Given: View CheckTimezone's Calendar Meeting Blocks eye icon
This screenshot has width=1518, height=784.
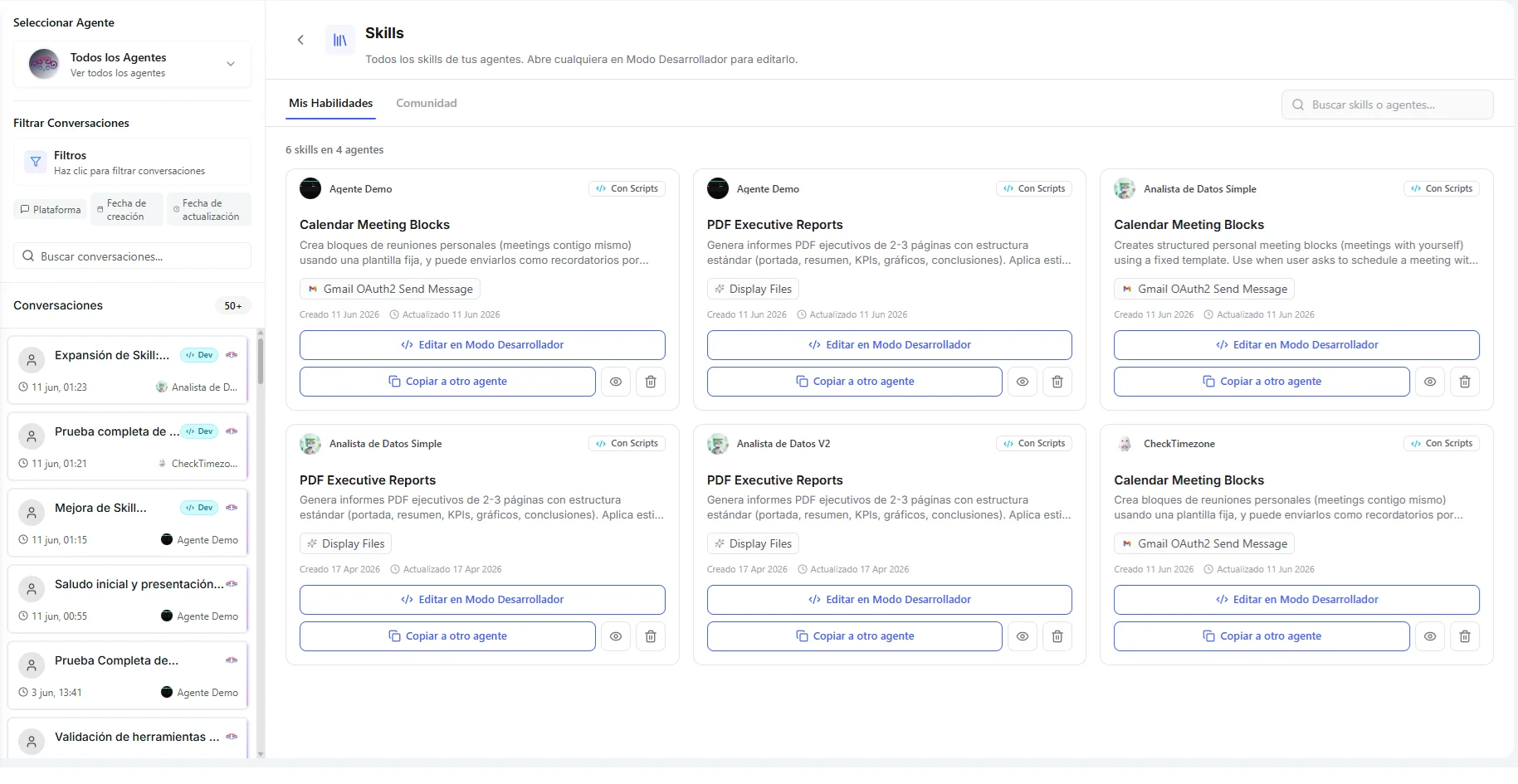Looking at the screenshot, I should (x=1430, y=636).
